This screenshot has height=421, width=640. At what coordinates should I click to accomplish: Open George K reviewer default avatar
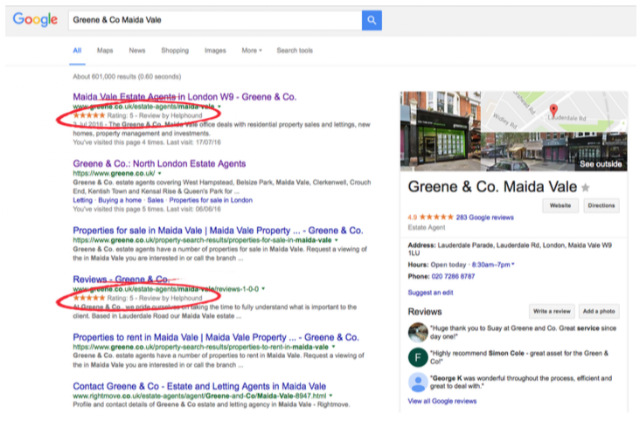tap(418, 383)
